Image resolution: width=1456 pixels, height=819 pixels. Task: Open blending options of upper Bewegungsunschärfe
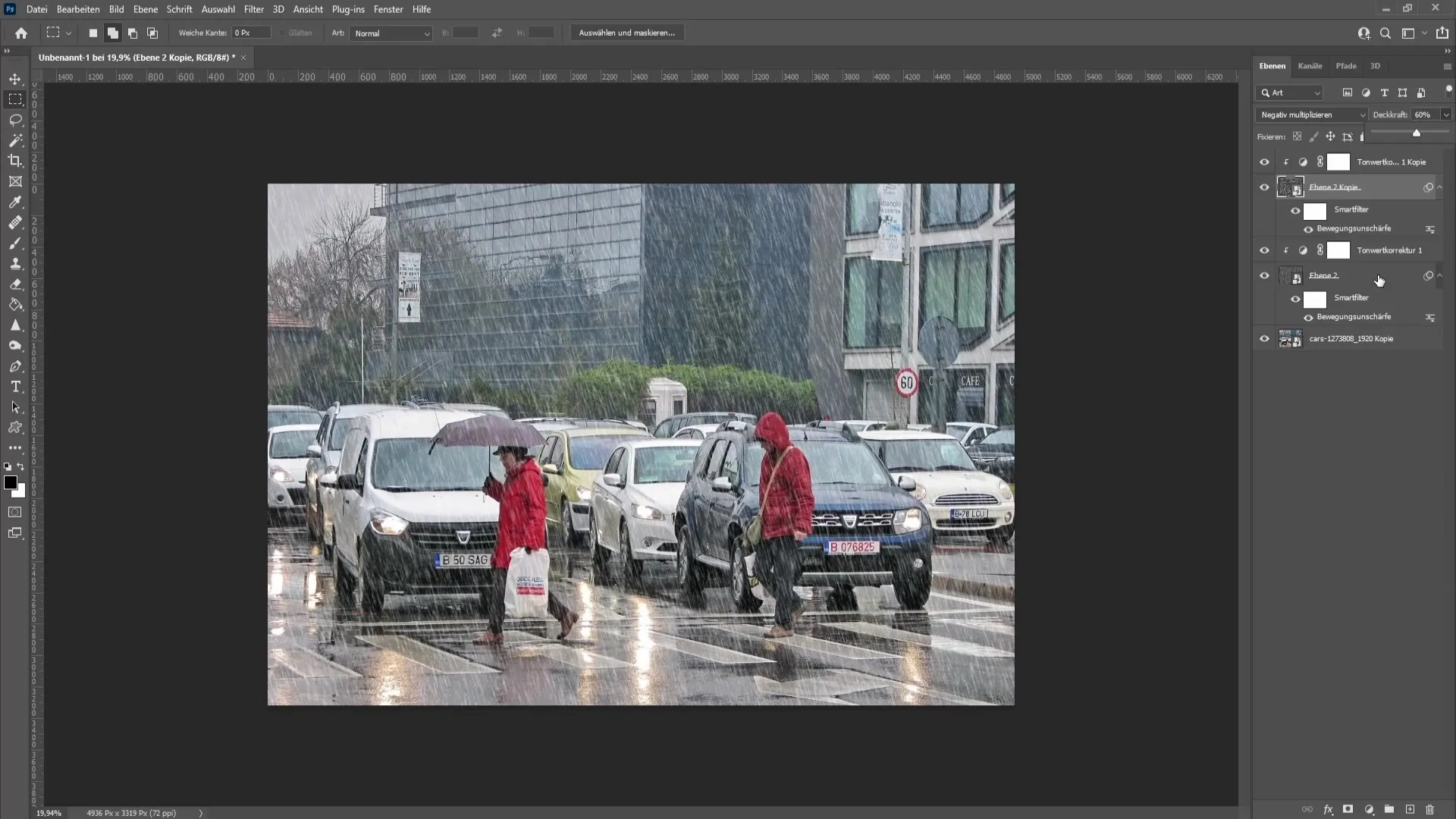(1430, 229)
